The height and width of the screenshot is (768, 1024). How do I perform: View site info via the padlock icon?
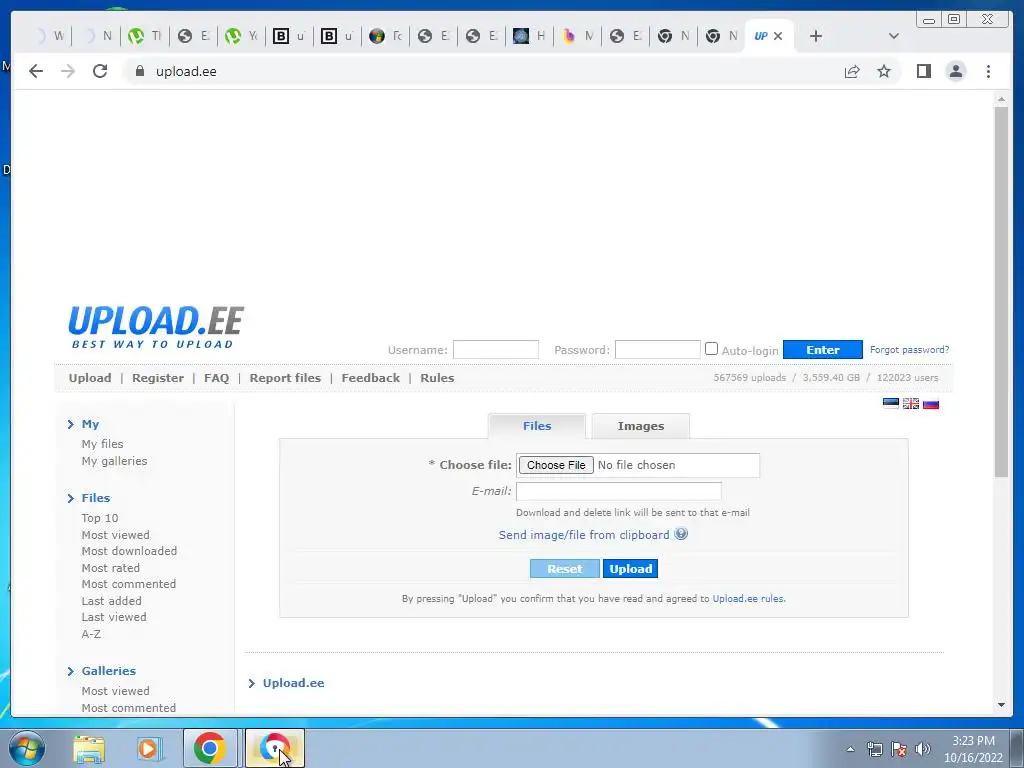[x=139, y=71]
